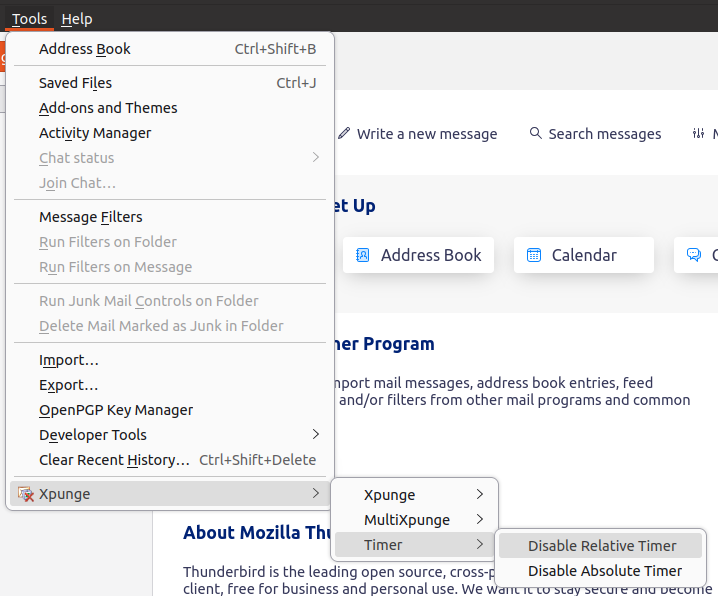718x596 pixels.
Task: Click the MultiXpunge label in the submenu
Action: [x=407, y=520]
